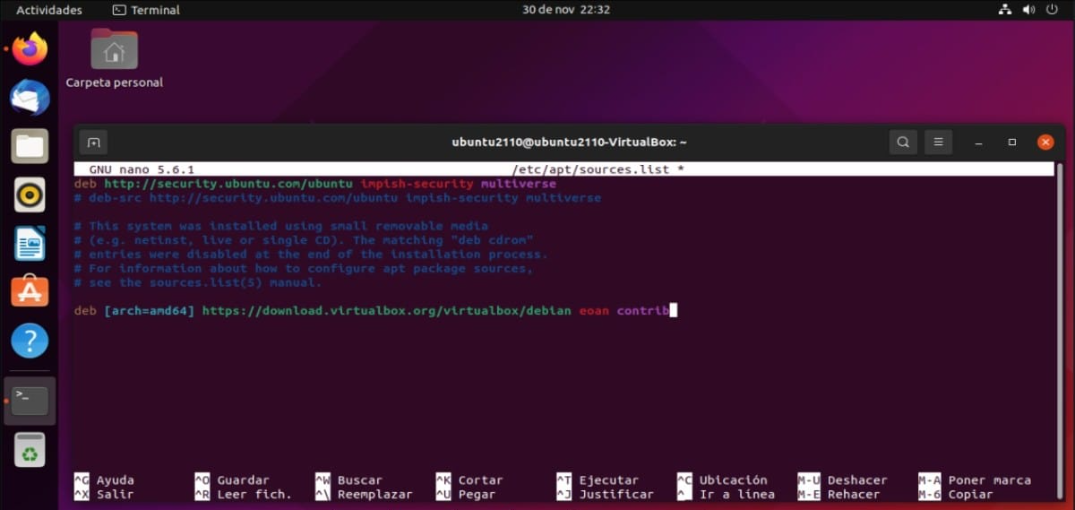Click 'For information about how to configure' comment

coord(304,268)
